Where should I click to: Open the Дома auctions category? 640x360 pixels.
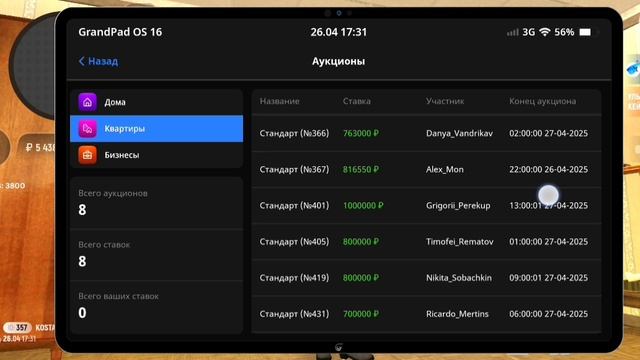156,102
